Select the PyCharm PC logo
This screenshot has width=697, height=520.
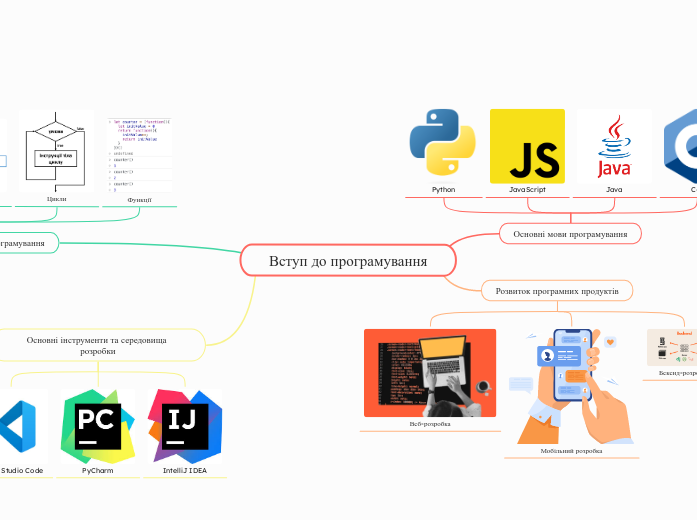click(x=98, y=427)
